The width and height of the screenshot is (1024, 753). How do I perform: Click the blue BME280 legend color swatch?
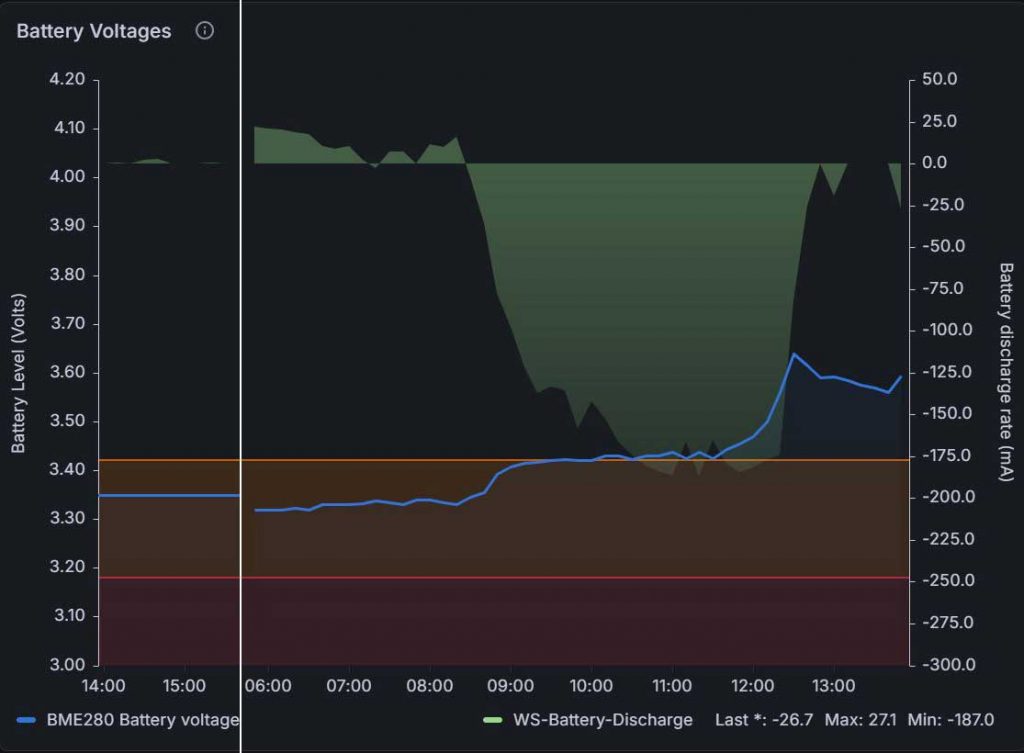(26, 720)
